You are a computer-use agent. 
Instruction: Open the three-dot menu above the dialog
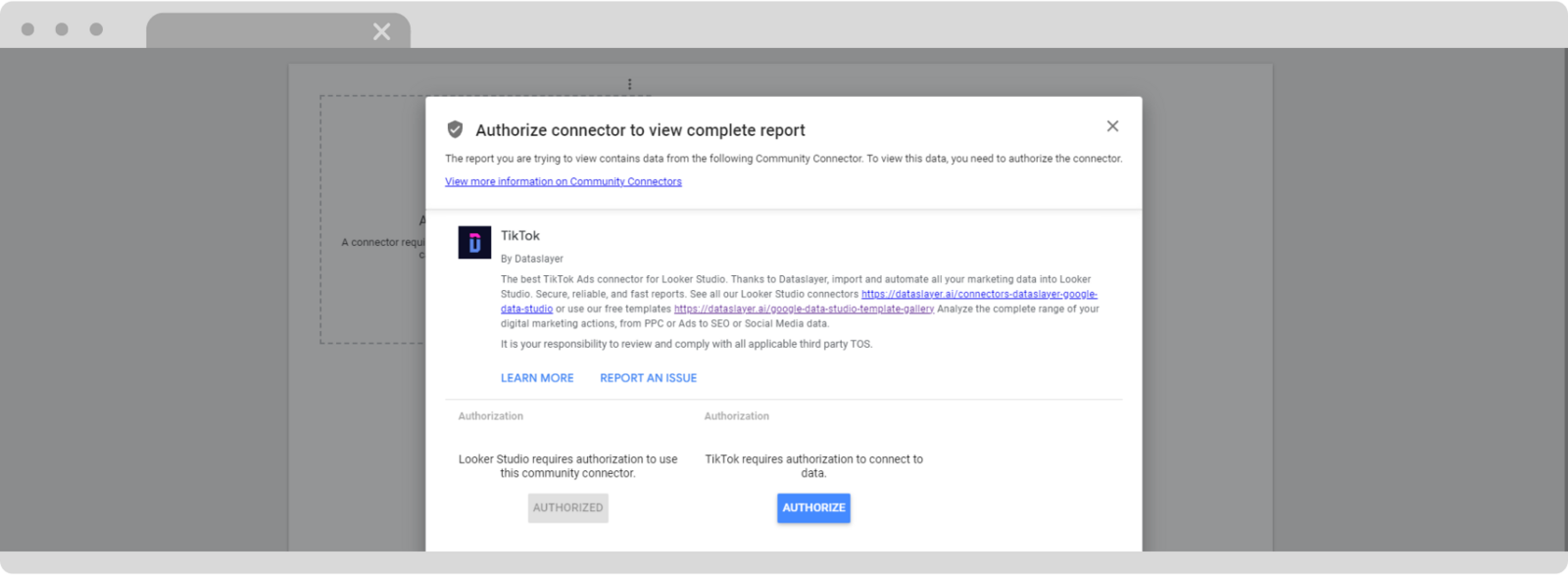click(629, 84)
